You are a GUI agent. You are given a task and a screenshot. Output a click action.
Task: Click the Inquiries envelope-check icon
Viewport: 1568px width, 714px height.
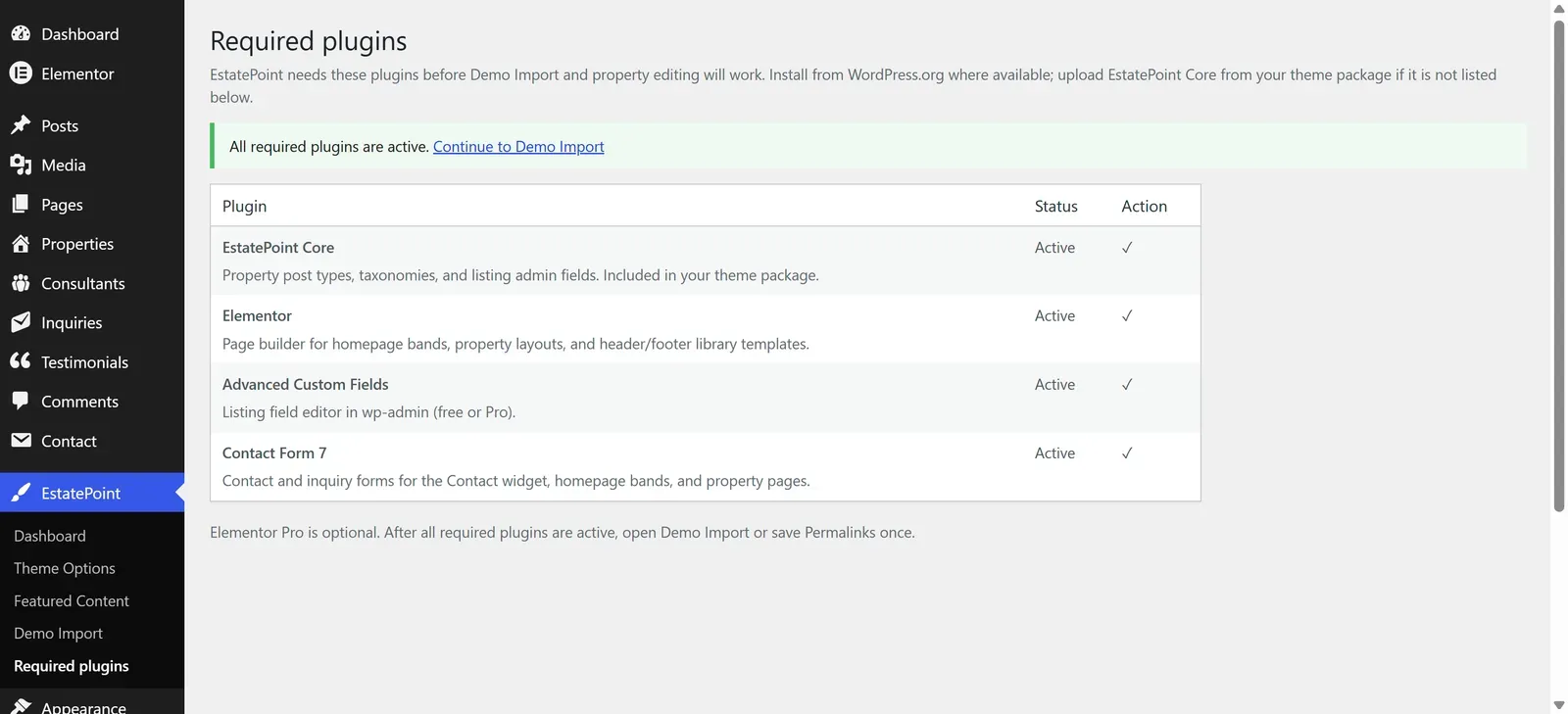(21, 322)
